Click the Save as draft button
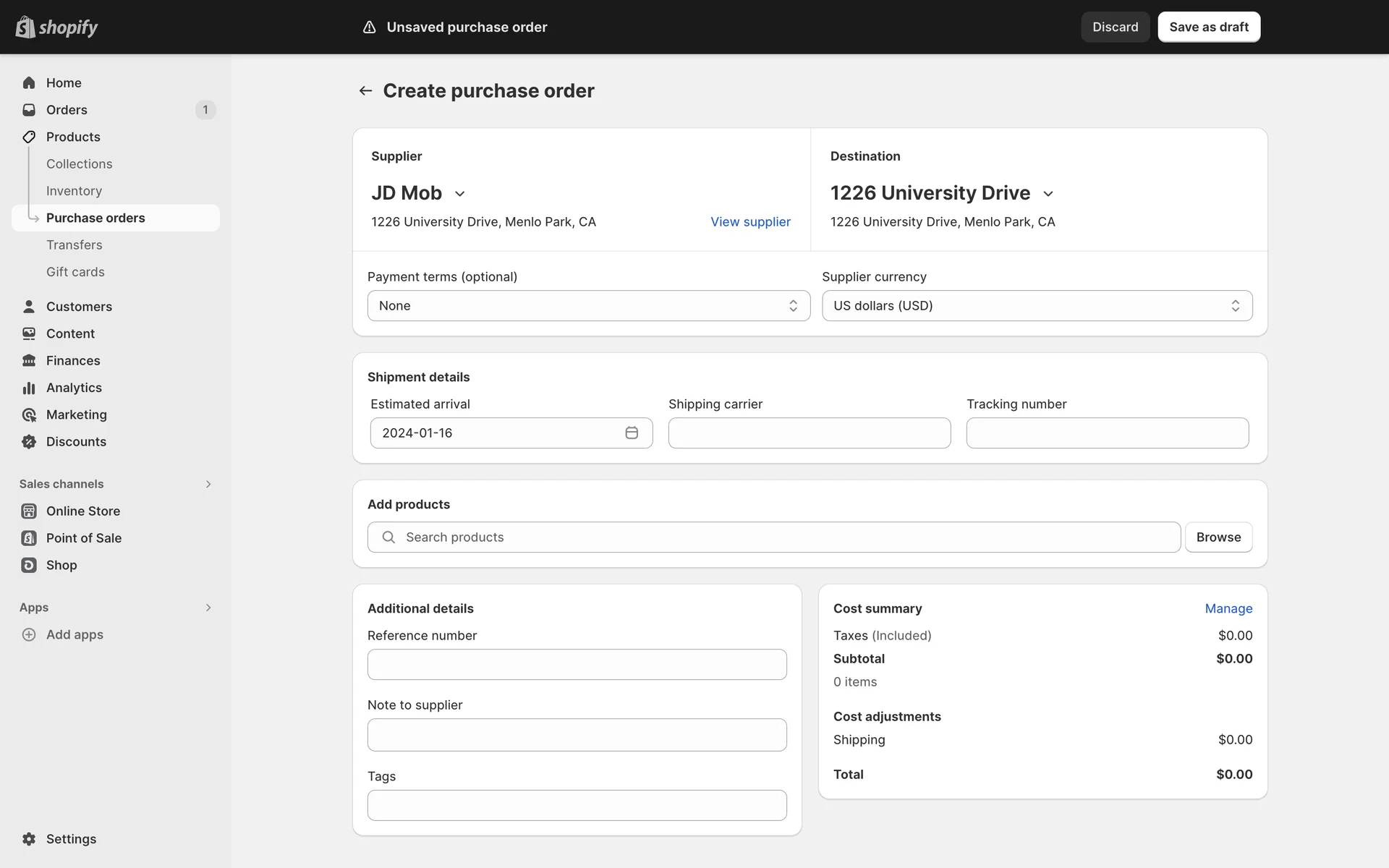This screenshot has height=868, width=1389. pos(1208,27)
